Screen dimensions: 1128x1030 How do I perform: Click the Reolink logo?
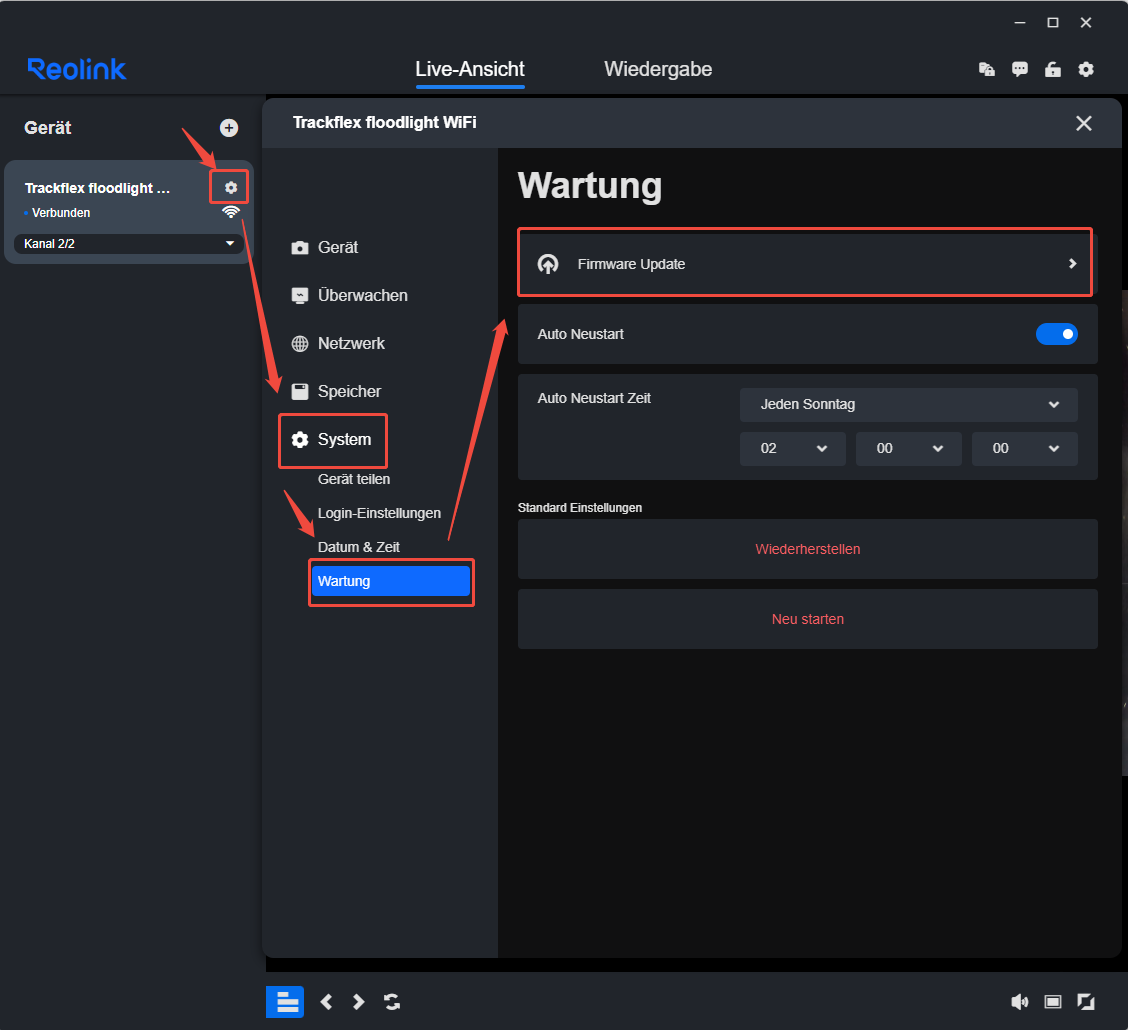(x=76, y=69)
